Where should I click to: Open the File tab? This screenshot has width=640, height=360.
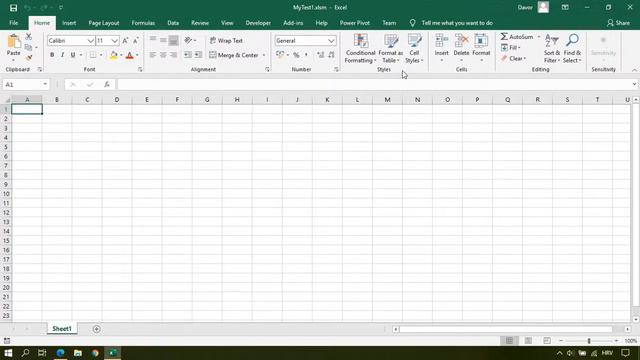point(13,23)
